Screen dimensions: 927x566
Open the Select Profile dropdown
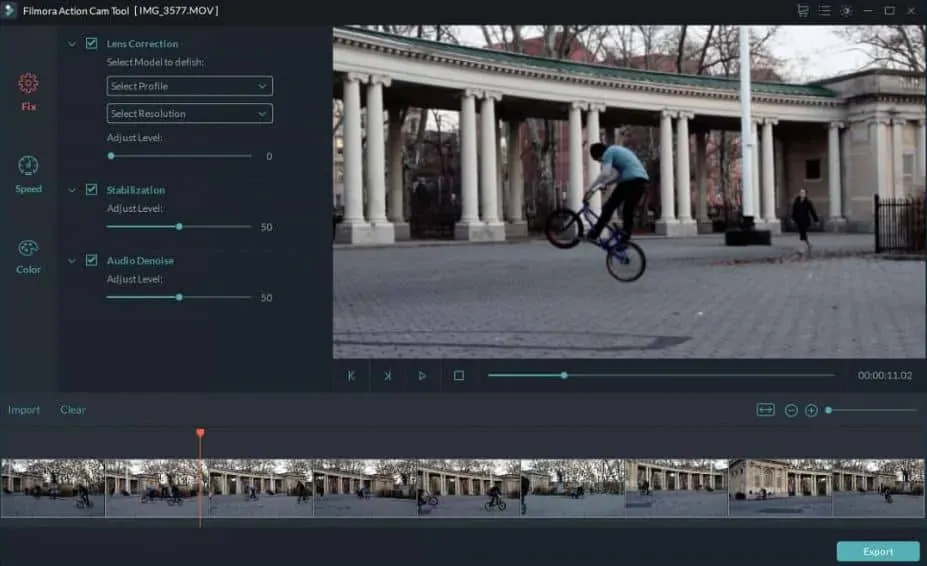[189, 86]
